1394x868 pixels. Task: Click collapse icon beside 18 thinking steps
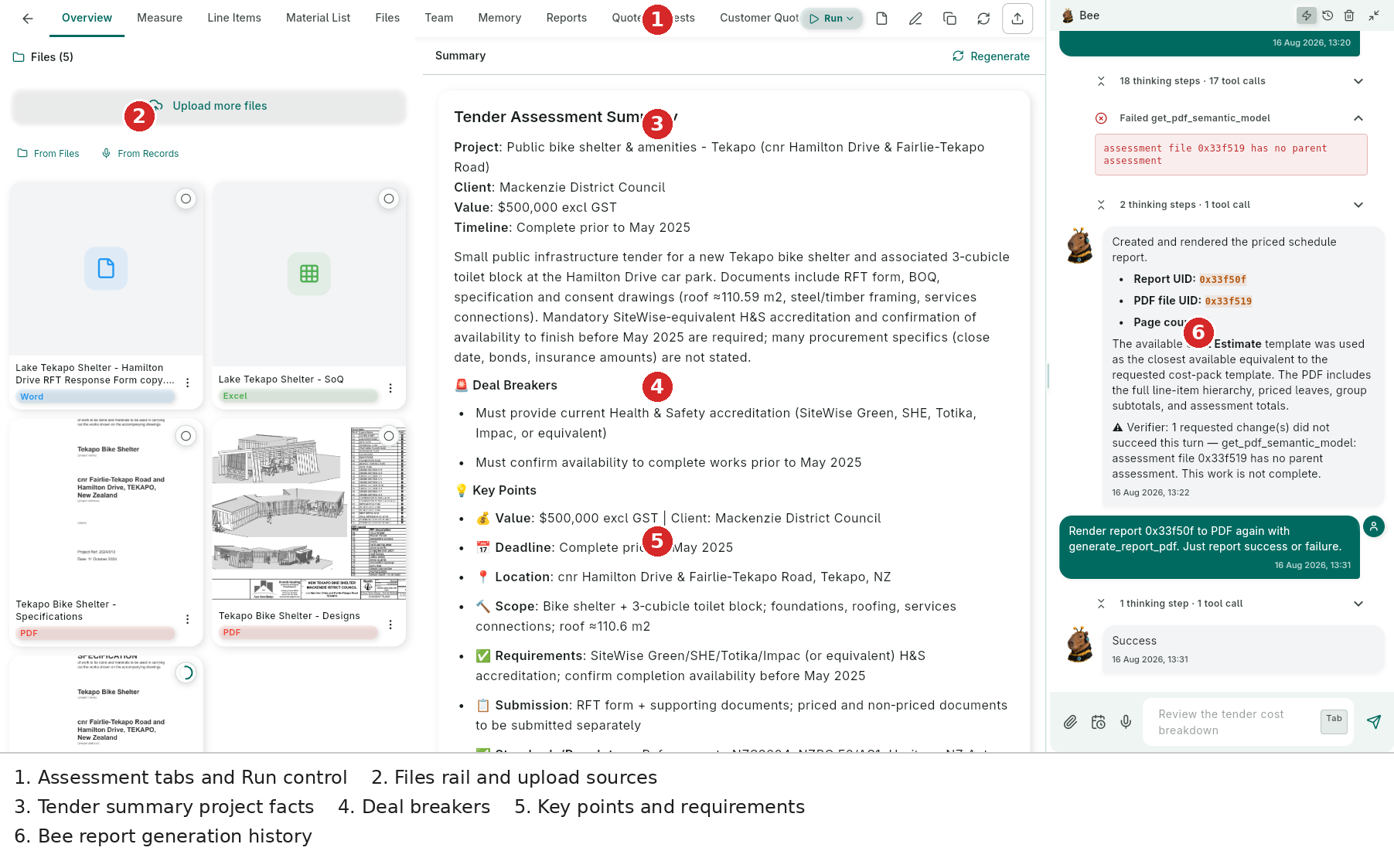1101,81
